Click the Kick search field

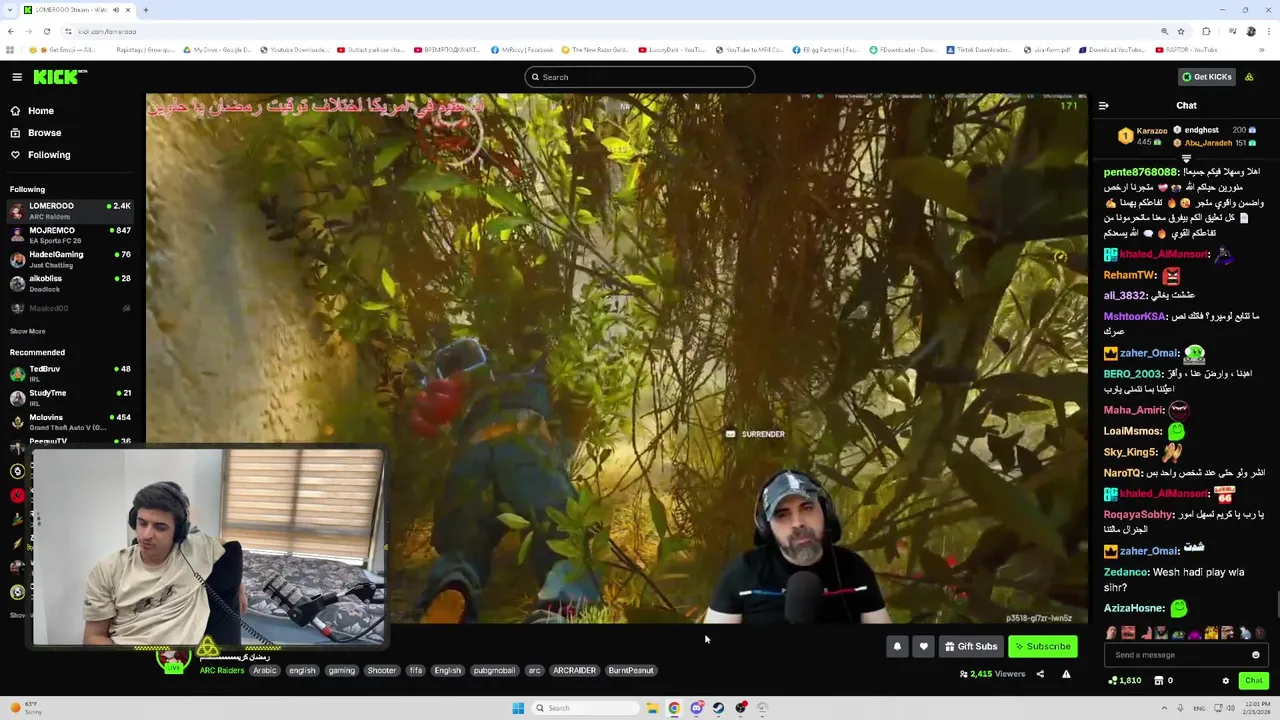click(x=640, y=77)
